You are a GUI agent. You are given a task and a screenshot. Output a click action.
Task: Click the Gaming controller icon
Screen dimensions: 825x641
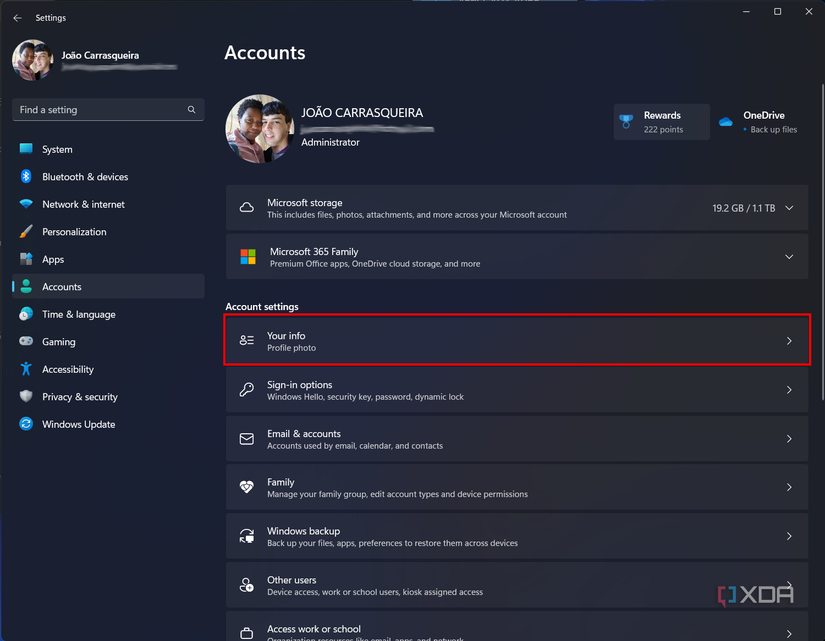point(26,341)
